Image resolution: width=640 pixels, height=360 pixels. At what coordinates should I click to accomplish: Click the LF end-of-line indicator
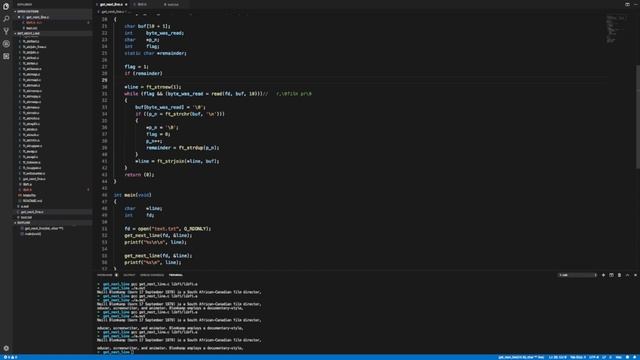click(x=604, y=357)
